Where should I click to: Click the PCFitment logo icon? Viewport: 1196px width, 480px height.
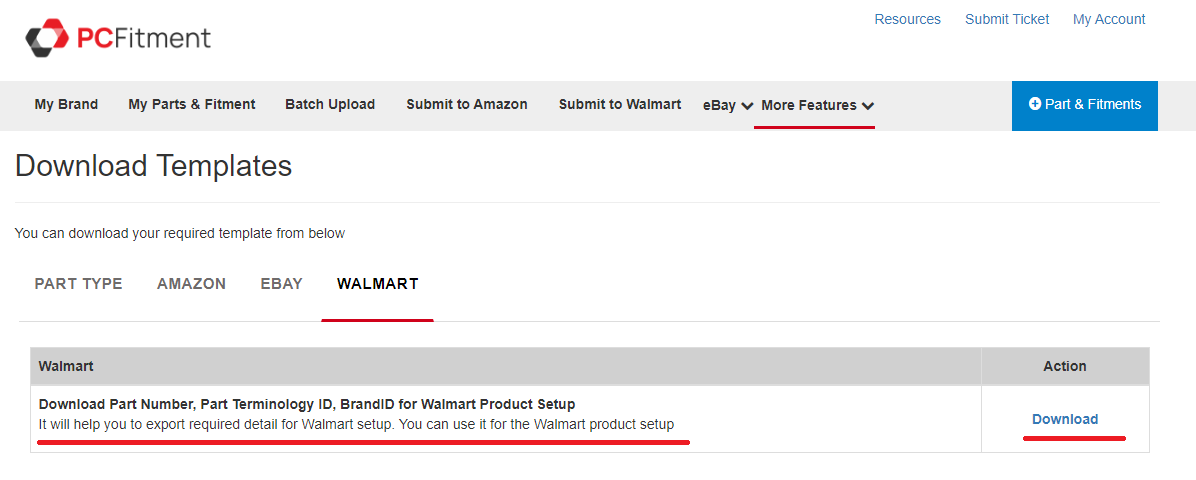pyautogui.click(x=46, y=38)
